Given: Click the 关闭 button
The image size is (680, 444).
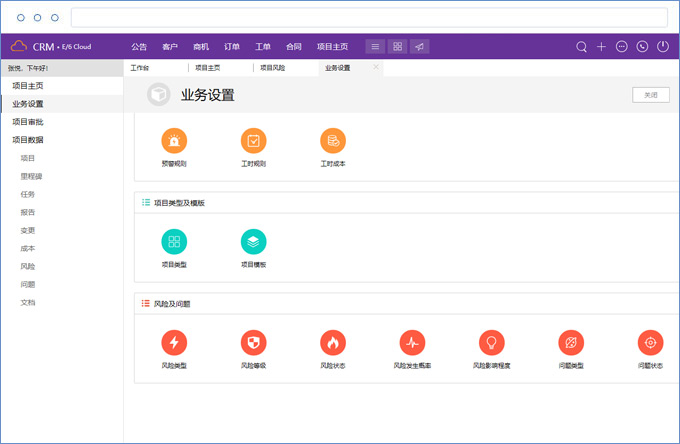Looking at the screenshot, I should pyautogui.click(x=650, y=94).
